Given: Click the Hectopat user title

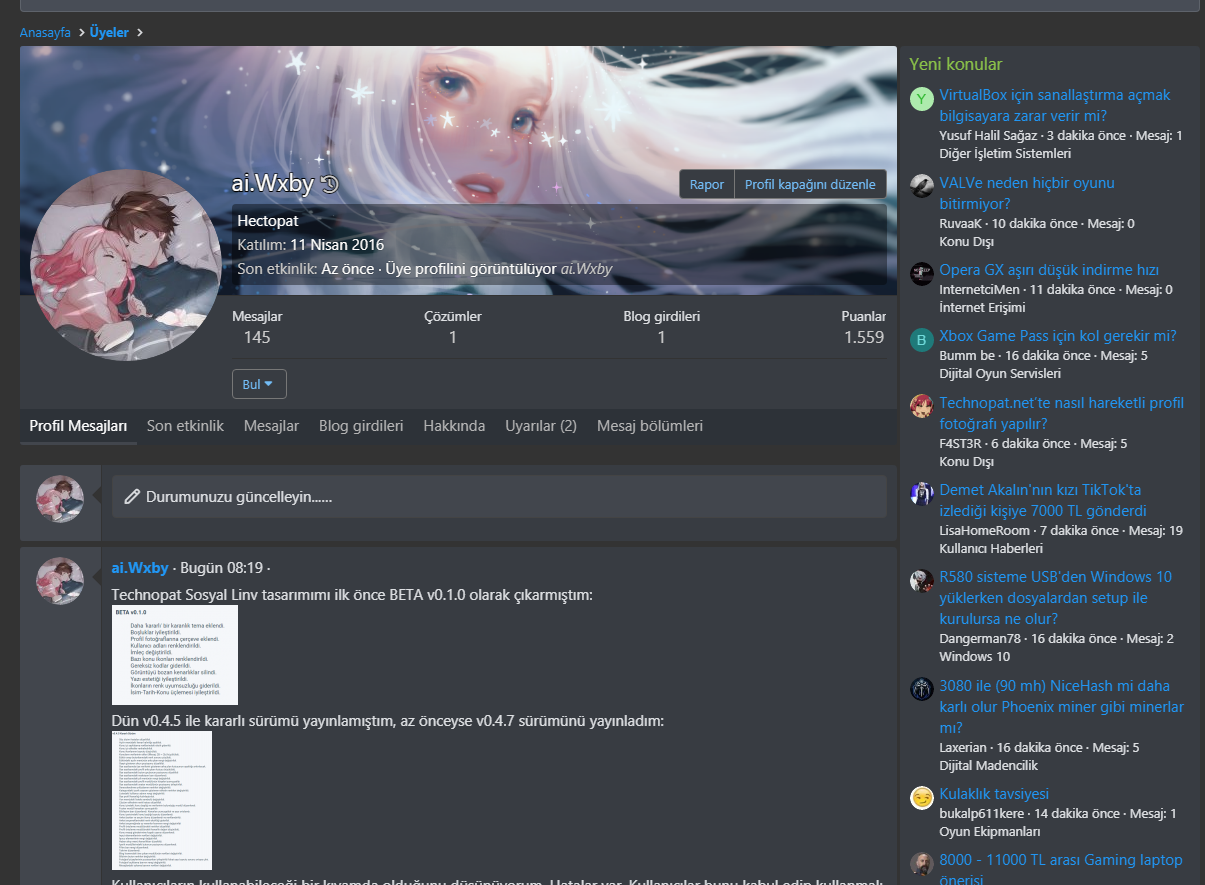Looking at the screenshot, I should [x=268, y=220].
